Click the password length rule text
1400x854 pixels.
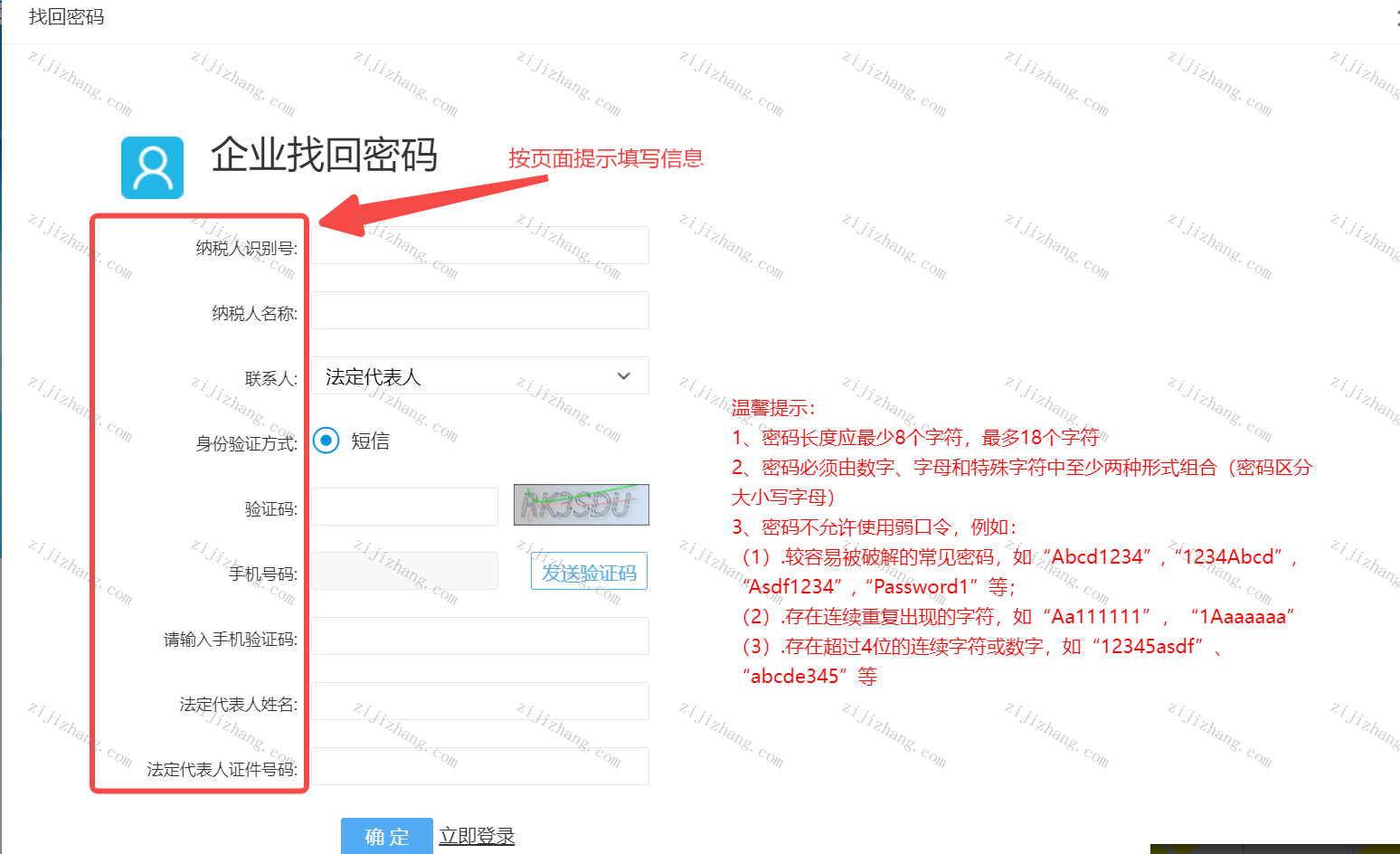point(915,438)
